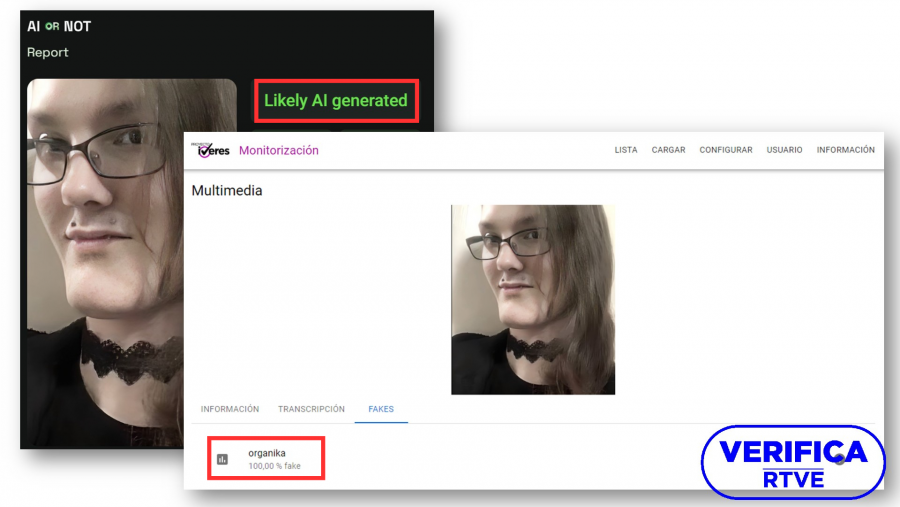Switch to the INFORMACIÓN tab below the image
Screen dimensions: 900x507
tap(230, 409)
